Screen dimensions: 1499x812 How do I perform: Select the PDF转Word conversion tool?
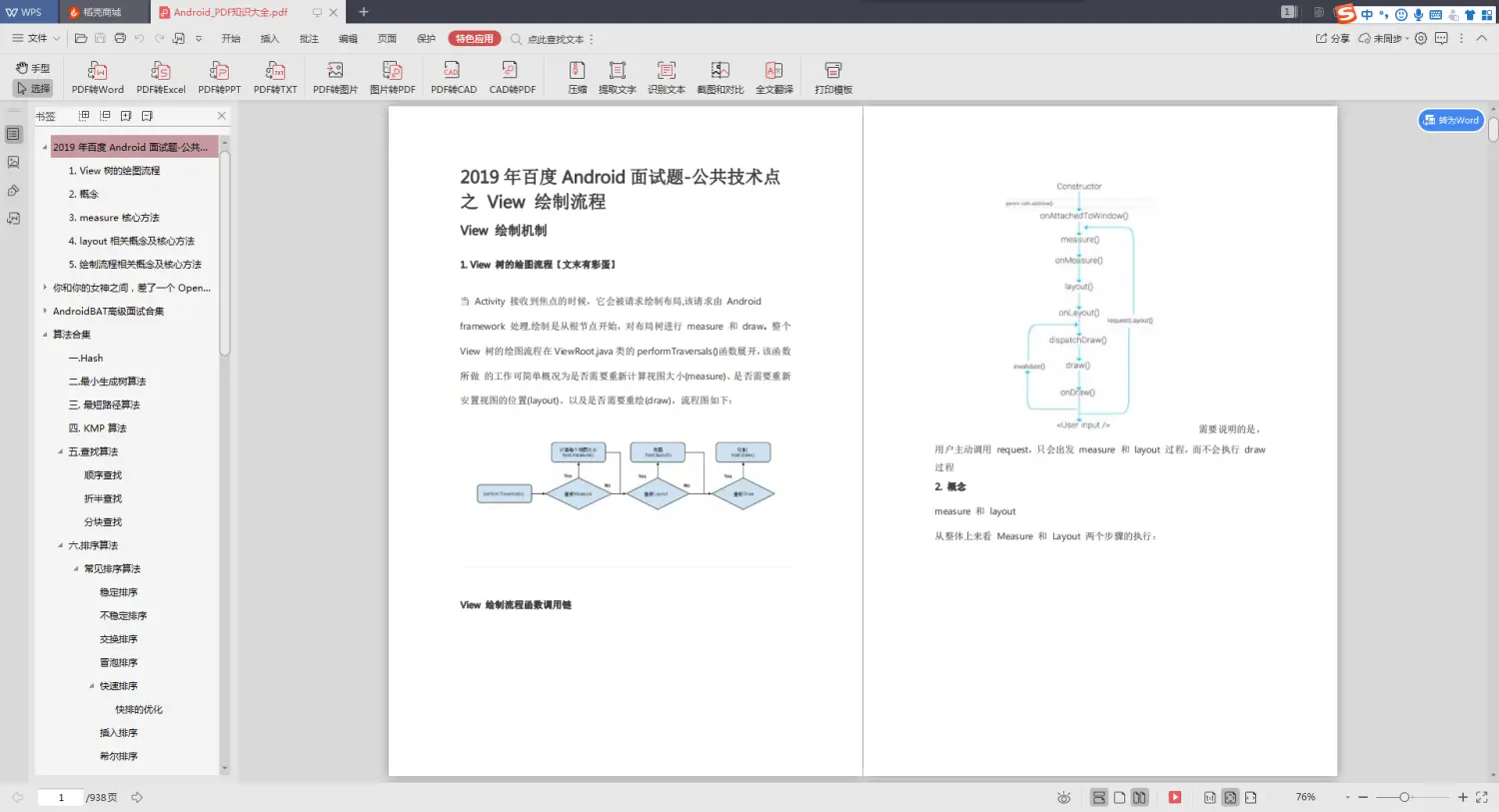[x=96, y=78]
